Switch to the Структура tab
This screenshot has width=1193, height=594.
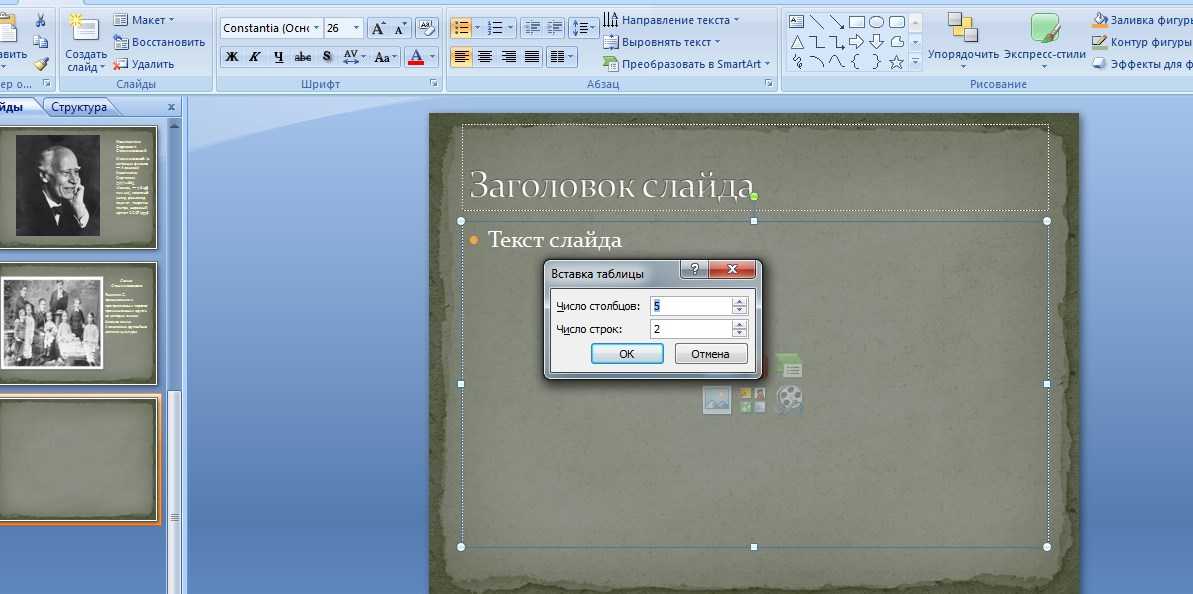(79, 107)
